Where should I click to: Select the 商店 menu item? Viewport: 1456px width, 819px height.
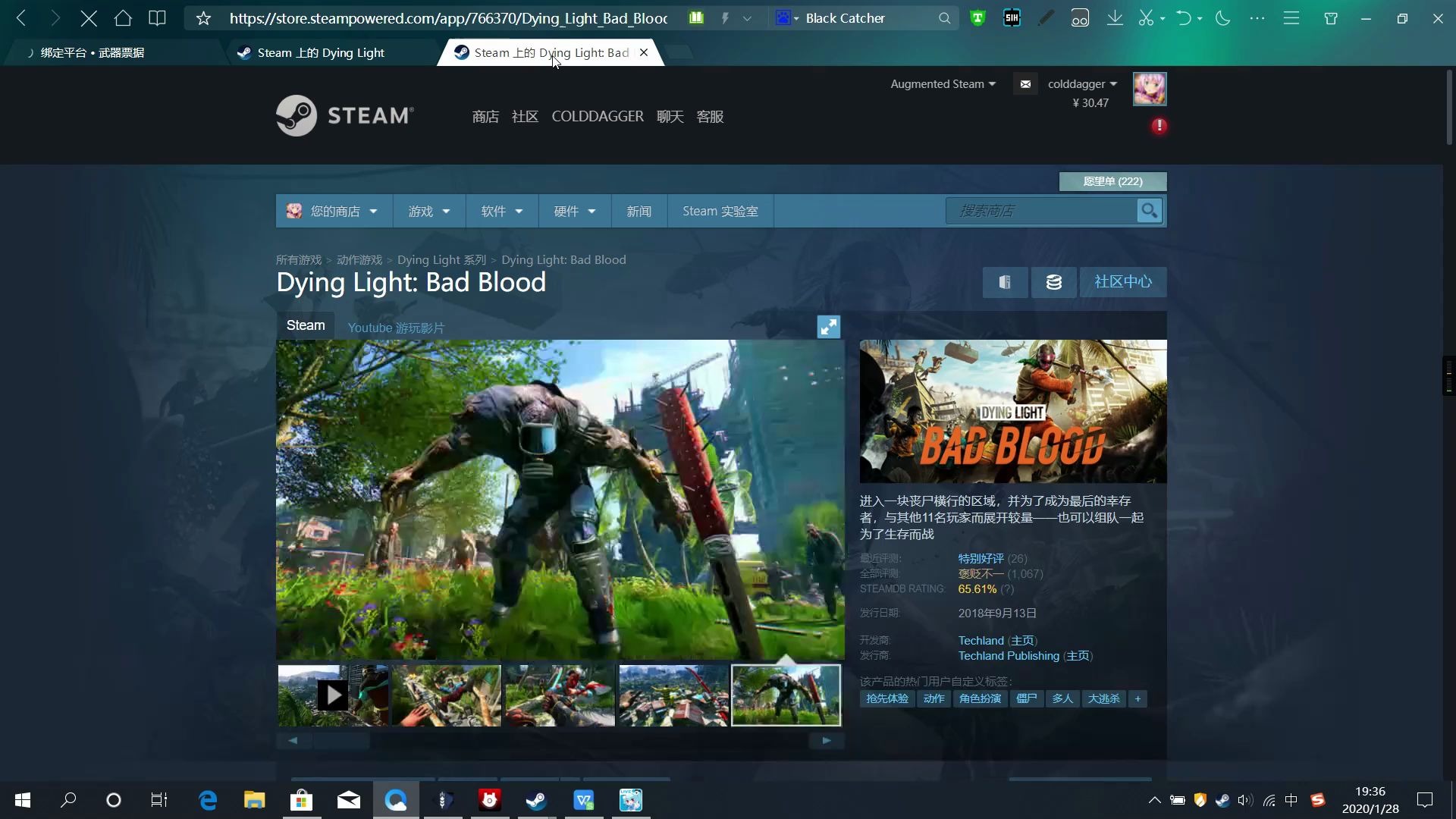(485, 117)
